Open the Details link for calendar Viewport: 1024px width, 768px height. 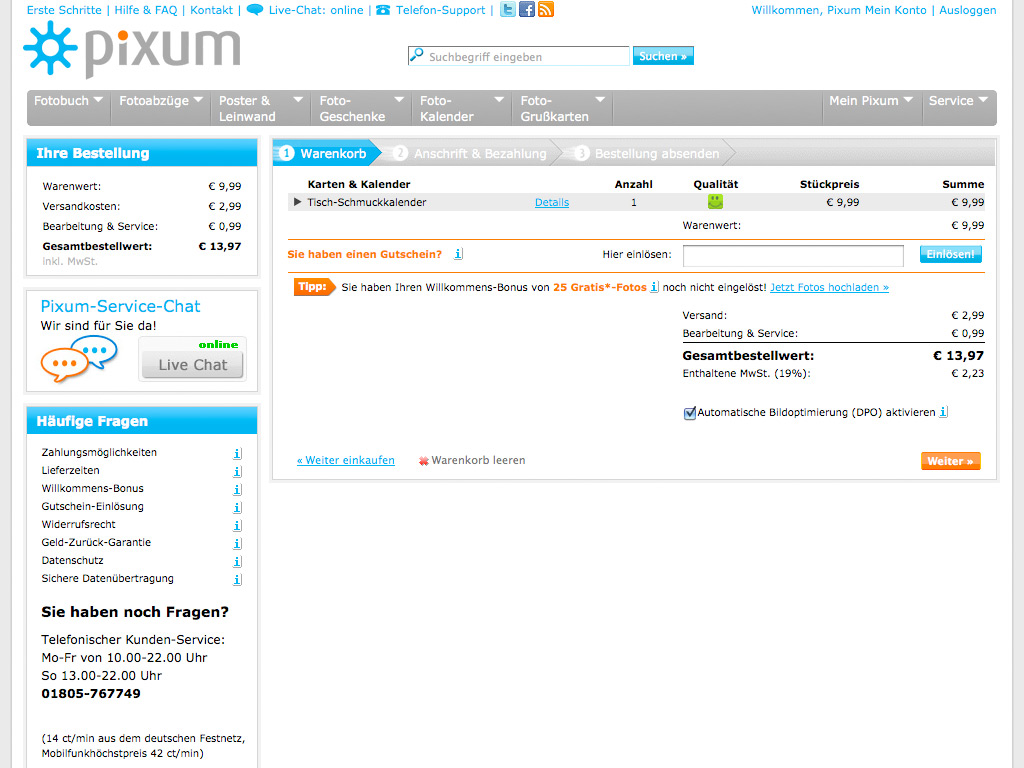coord(552,202)
